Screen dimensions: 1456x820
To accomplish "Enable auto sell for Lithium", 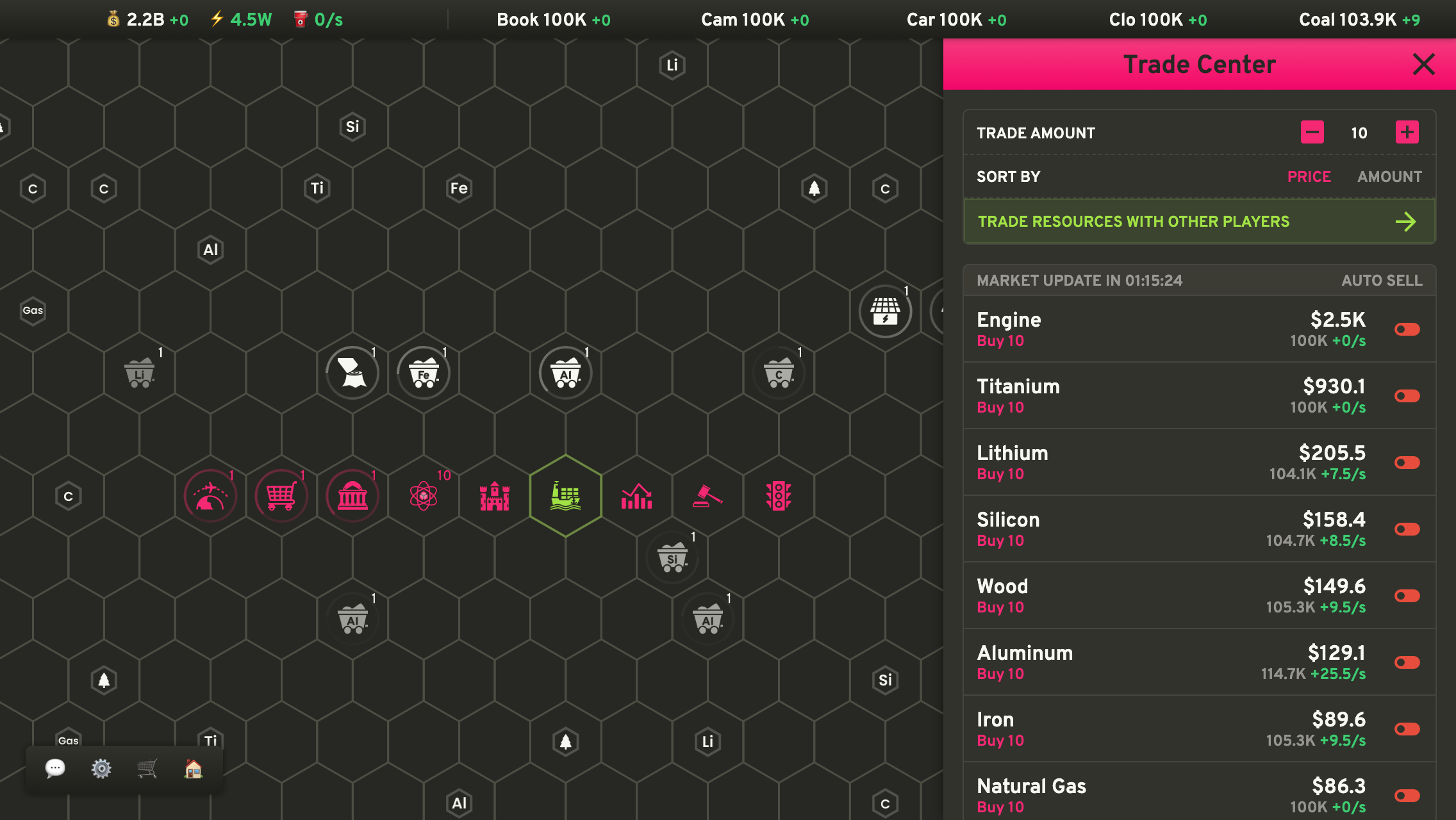I will click(x=1407, y=463).
